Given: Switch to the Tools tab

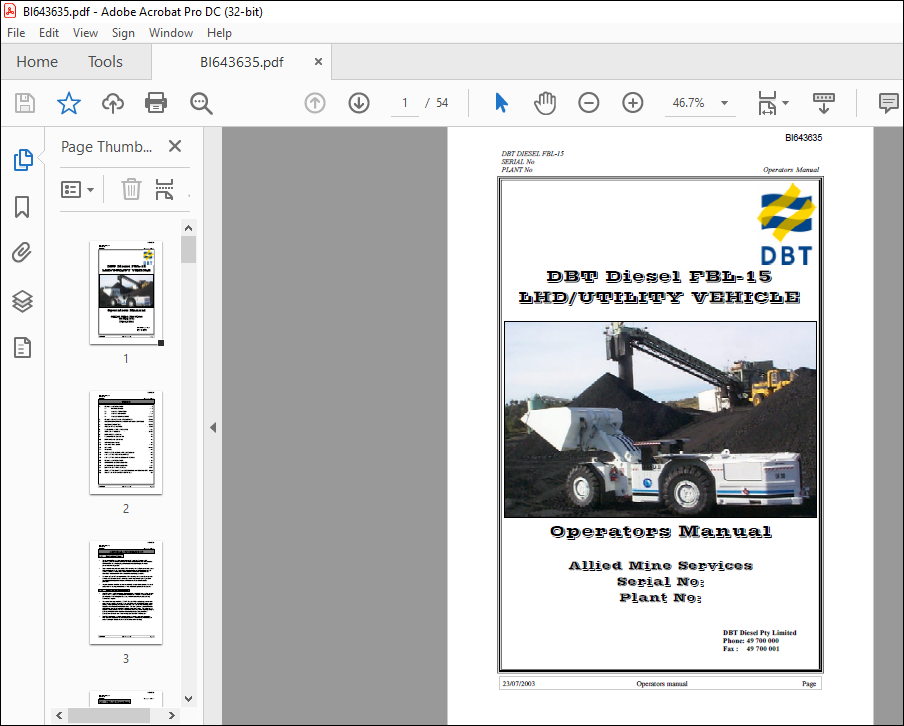Looking at the screenshot, I should tap(105, 62).
